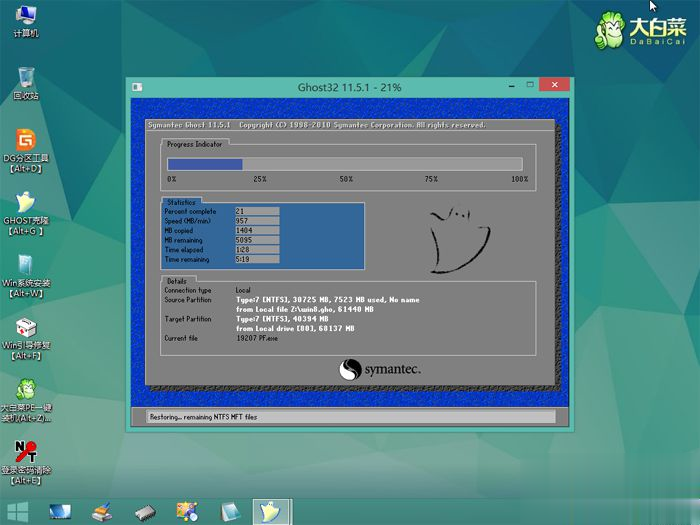700x525 pixels.
Task: Click the notepad taskbar icon
Action: [230, 512]
